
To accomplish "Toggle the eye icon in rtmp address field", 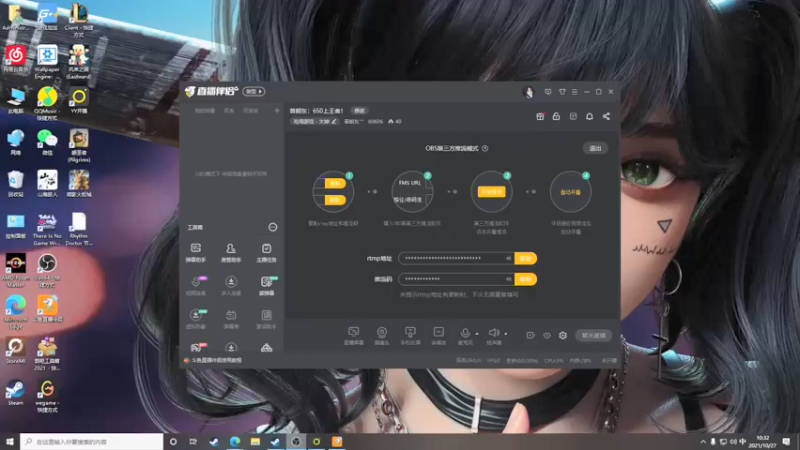I will (x=508, y=259).
